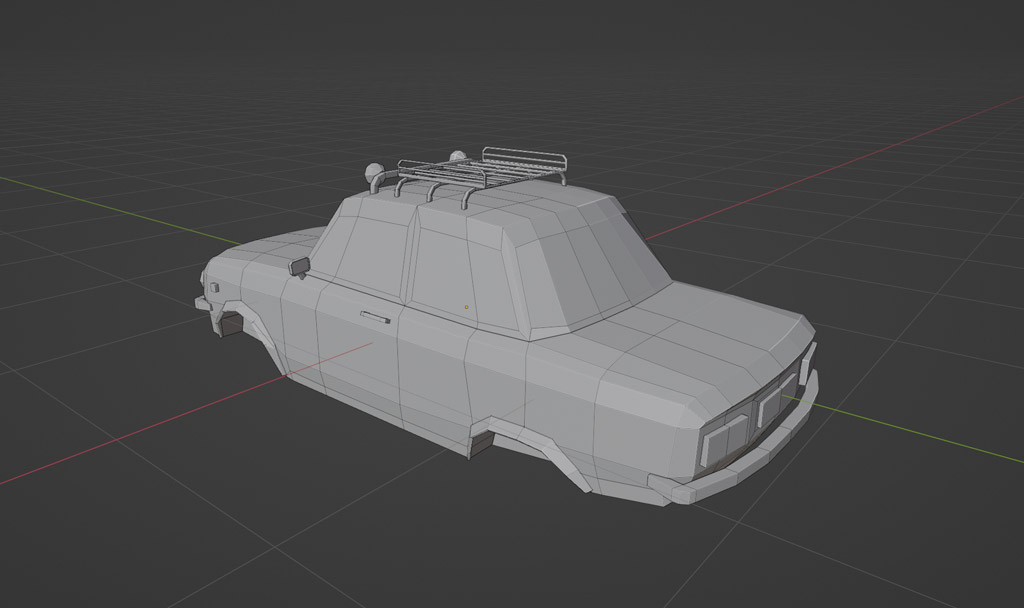Click the orange object origin dot
1024x608 pixels.
pos(466,305)
